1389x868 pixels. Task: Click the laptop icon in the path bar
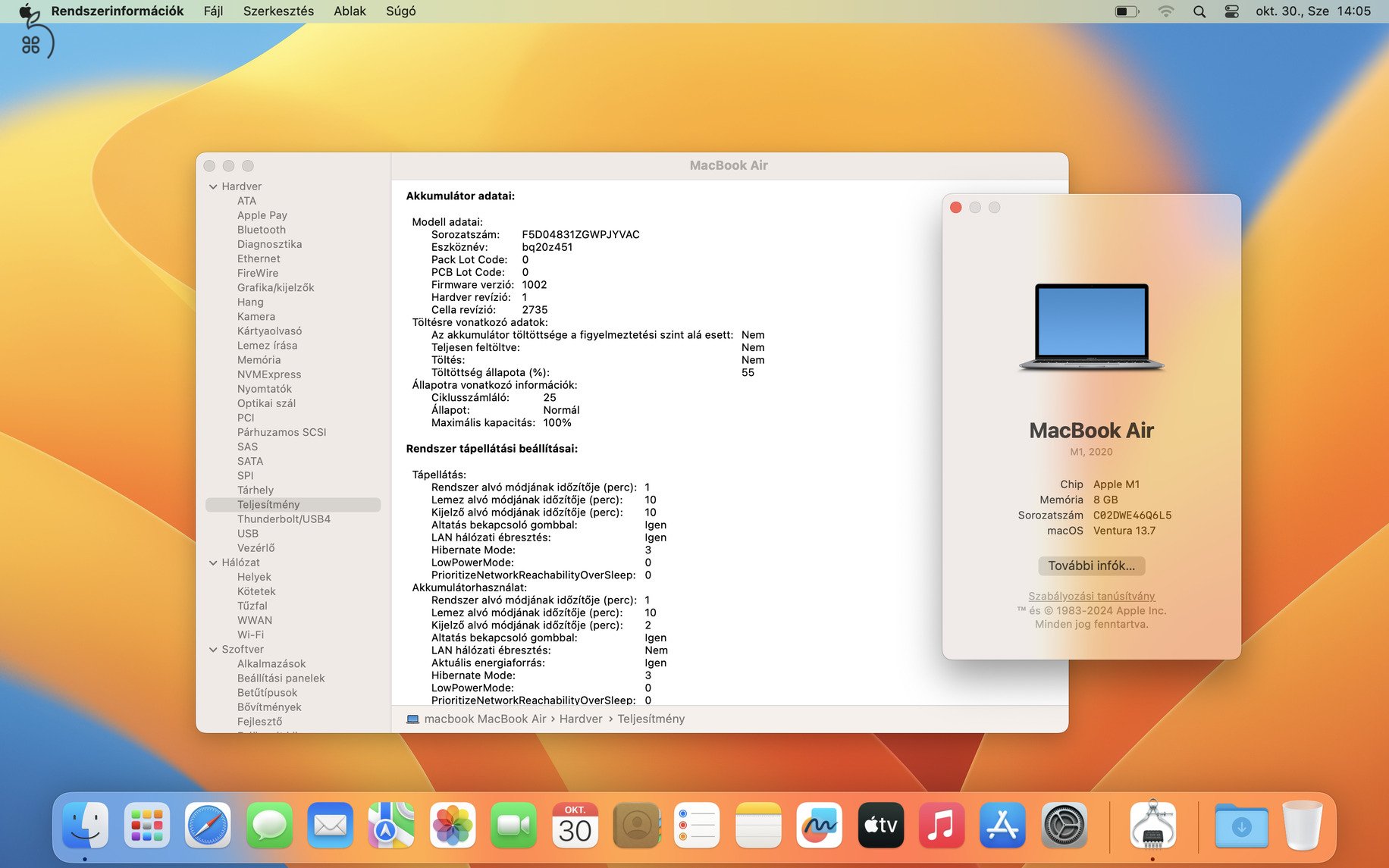pos(412,719)
